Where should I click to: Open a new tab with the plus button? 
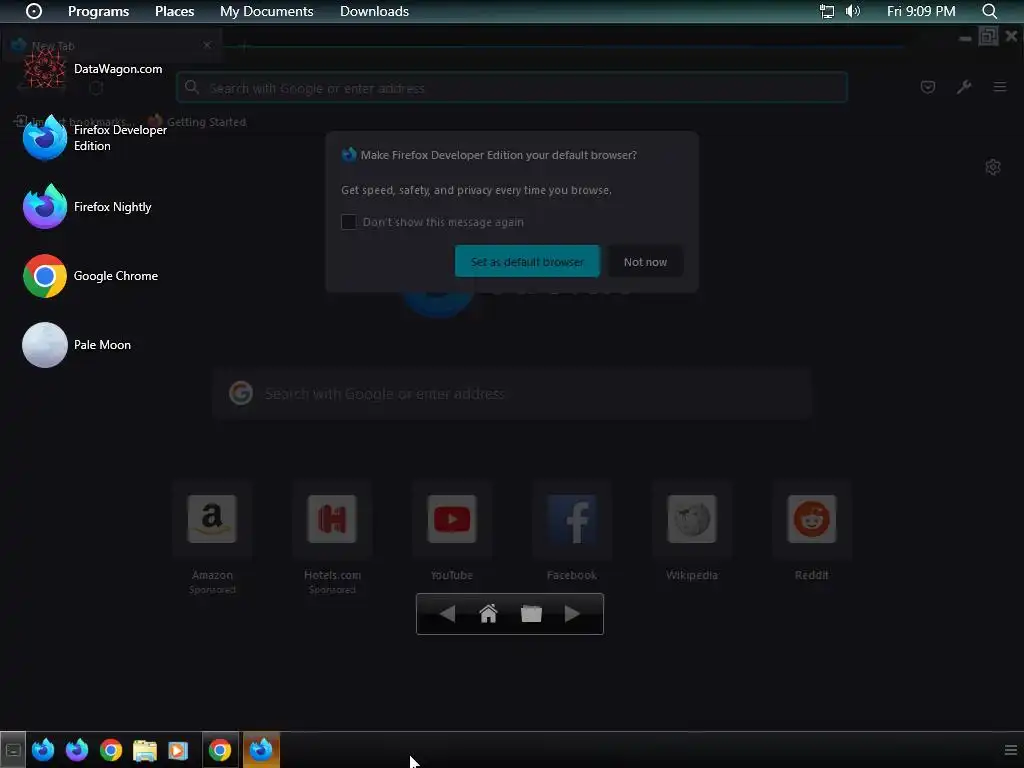tap(244, 46)
